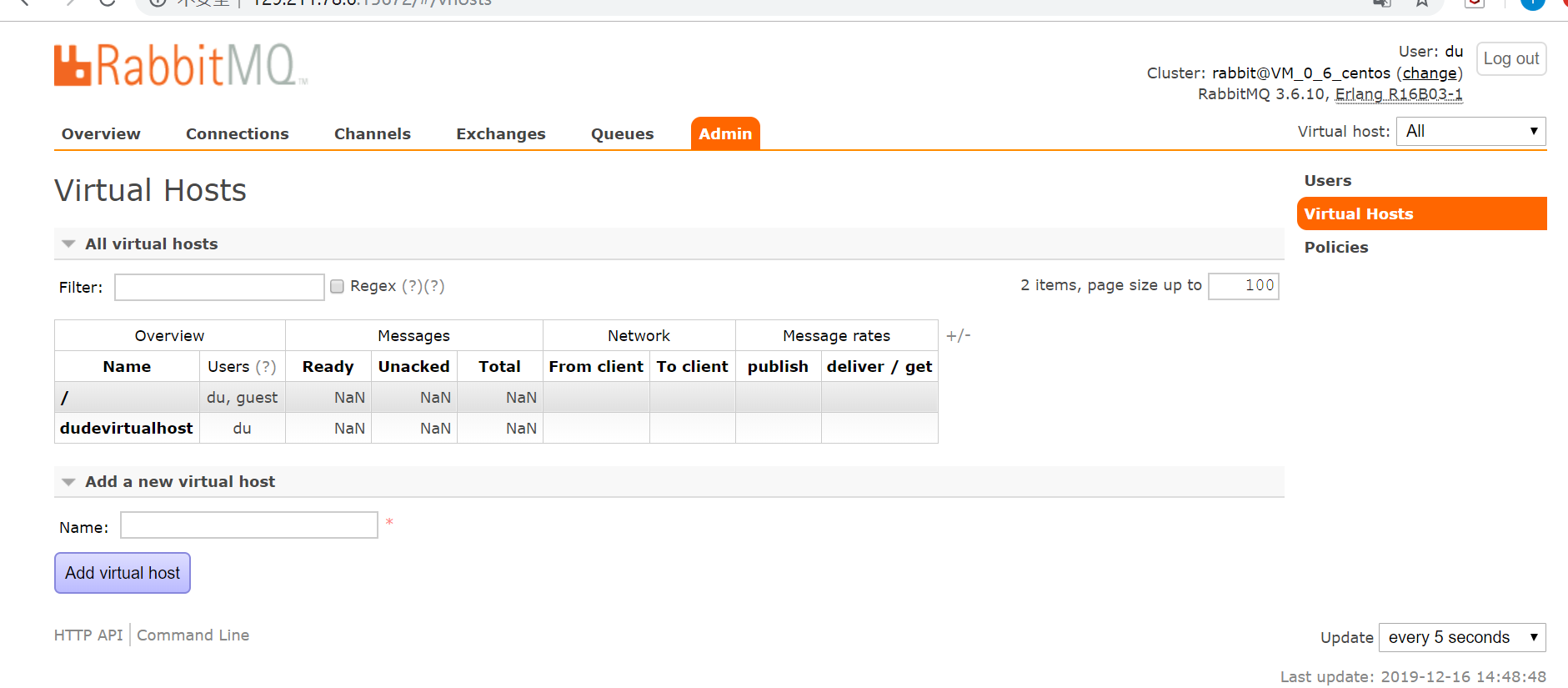Screen dimensions: 1568x688
Task: Open the Command Line link
Action: (193, 635)
